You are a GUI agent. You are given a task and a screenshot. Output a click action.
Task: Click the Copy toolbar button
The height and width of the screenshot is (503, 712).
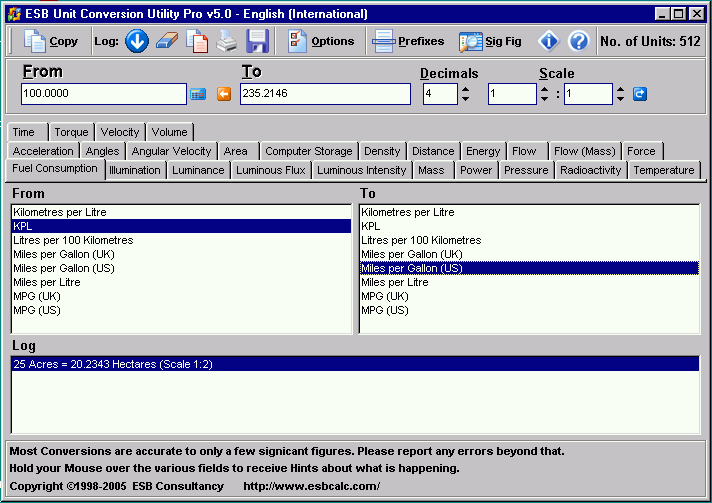pyautogui.click(x=50, y=41)
